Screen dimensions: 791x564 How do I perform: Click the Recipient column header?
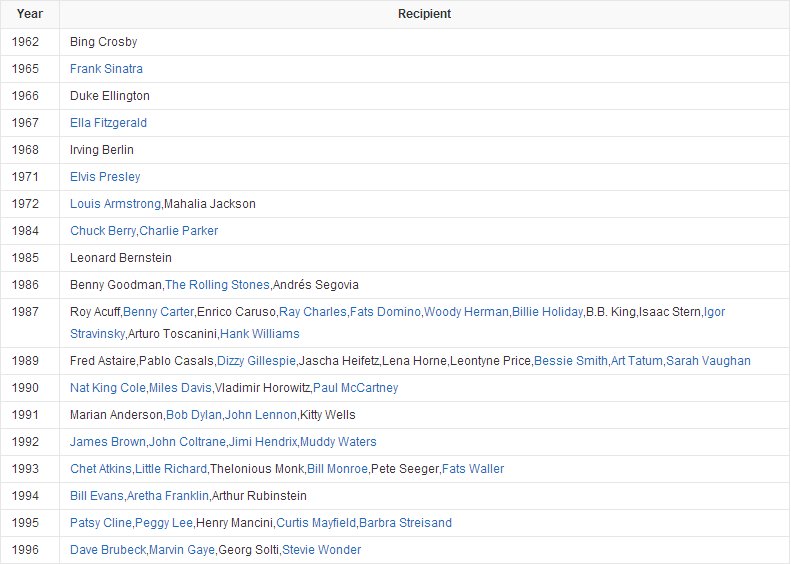tap(424, 14)
